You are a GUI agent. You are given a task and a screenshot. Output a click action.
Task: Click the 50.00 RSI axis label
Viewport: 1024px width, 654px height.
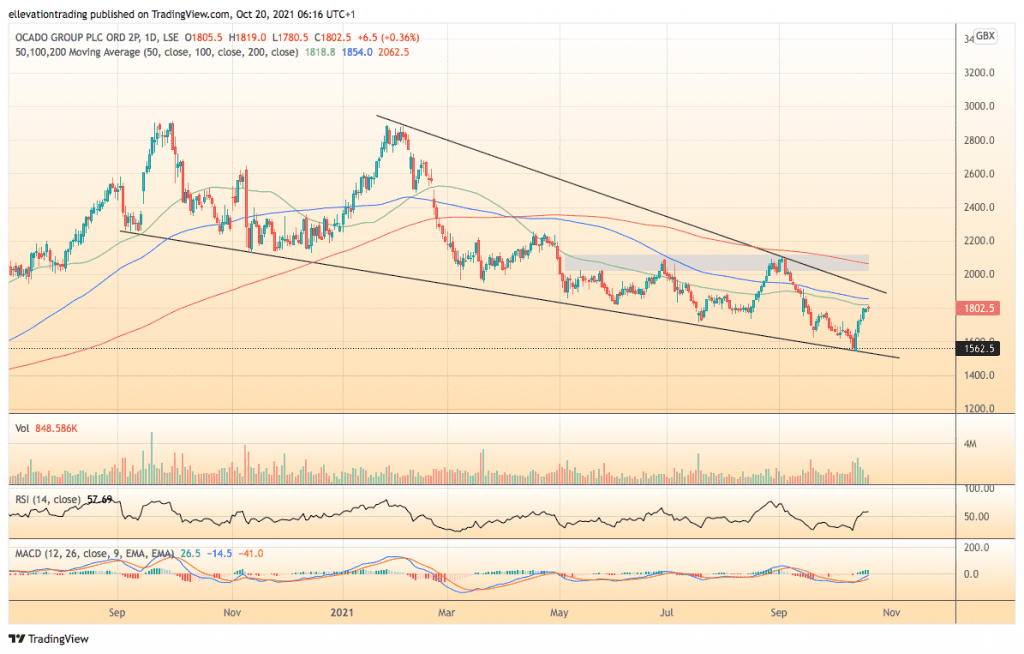pyautogui.click(x=976, y=517)
